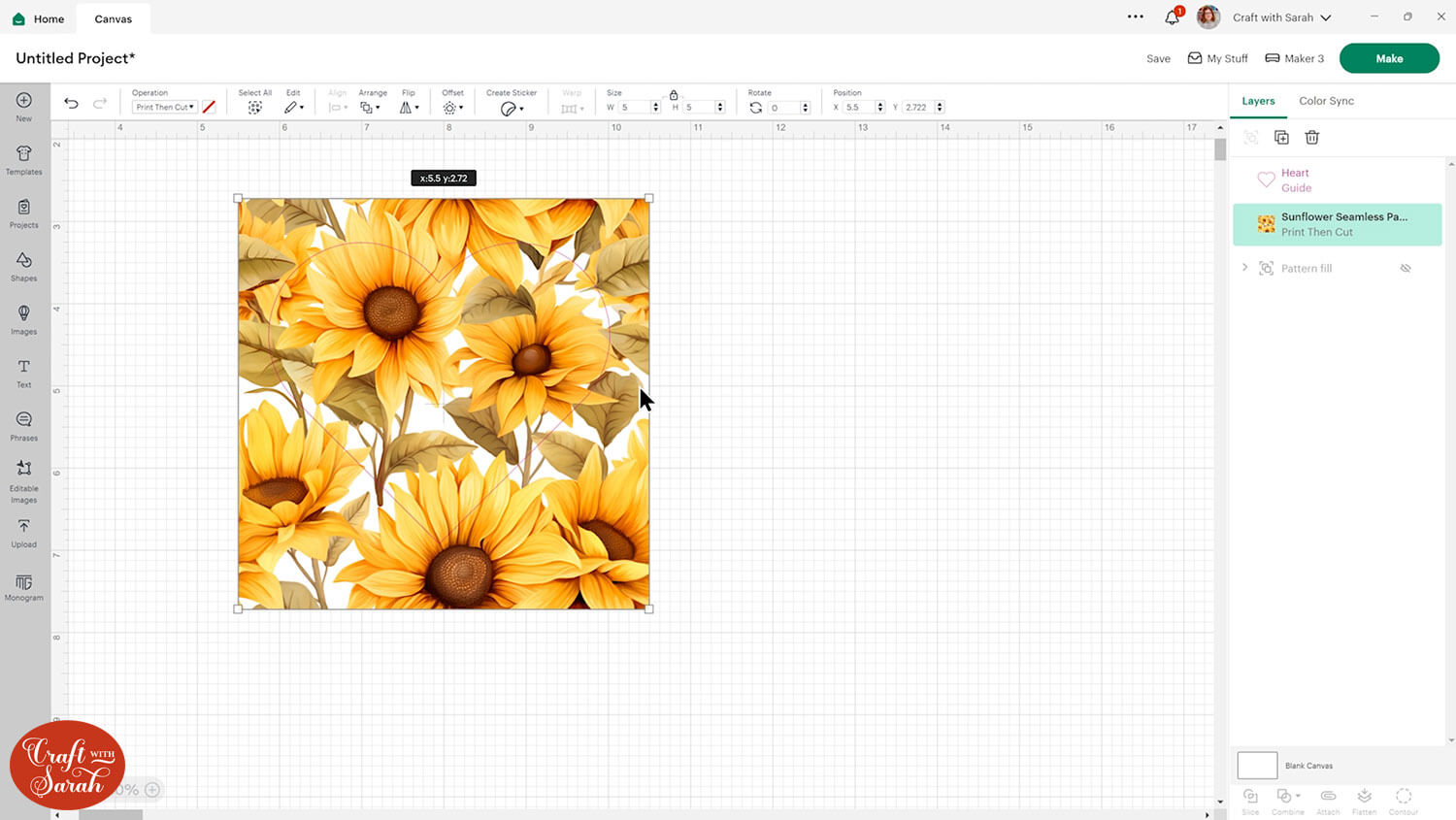This screenshot has width=1456, height=820.
Task: Open the notifications bell
Action: [x=1172, y=17]
